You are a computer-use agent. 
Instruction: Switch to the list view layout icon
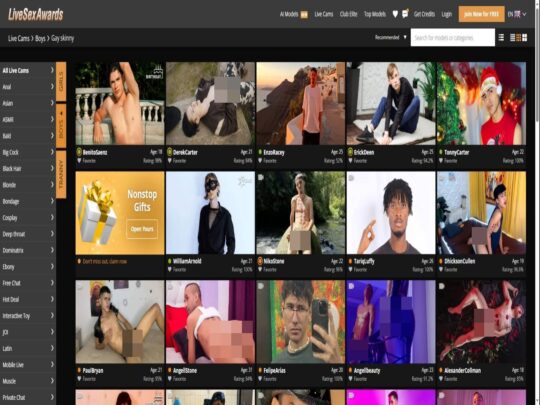click(501, 38)
